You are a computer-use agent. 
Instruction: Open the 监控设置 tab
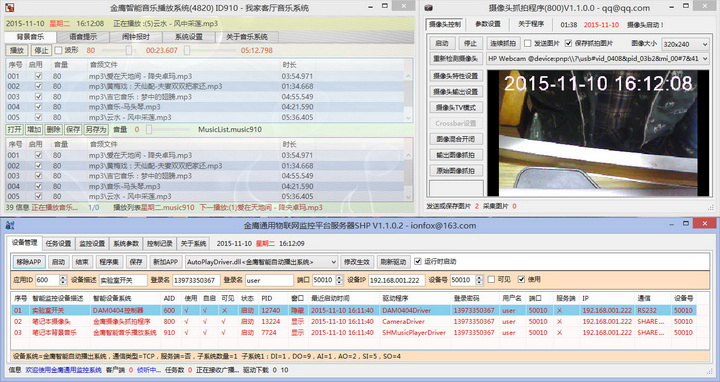92,243
